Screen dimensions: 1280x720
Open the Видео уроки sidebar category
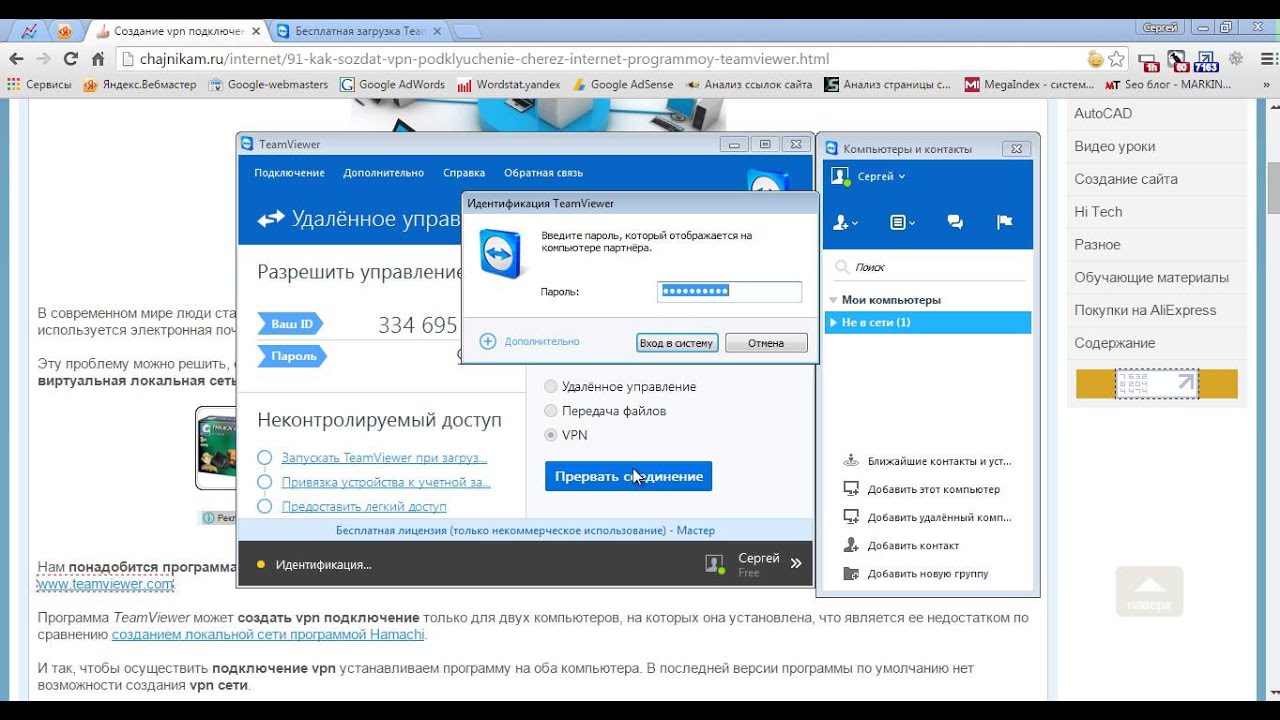tap(1114, 146)
